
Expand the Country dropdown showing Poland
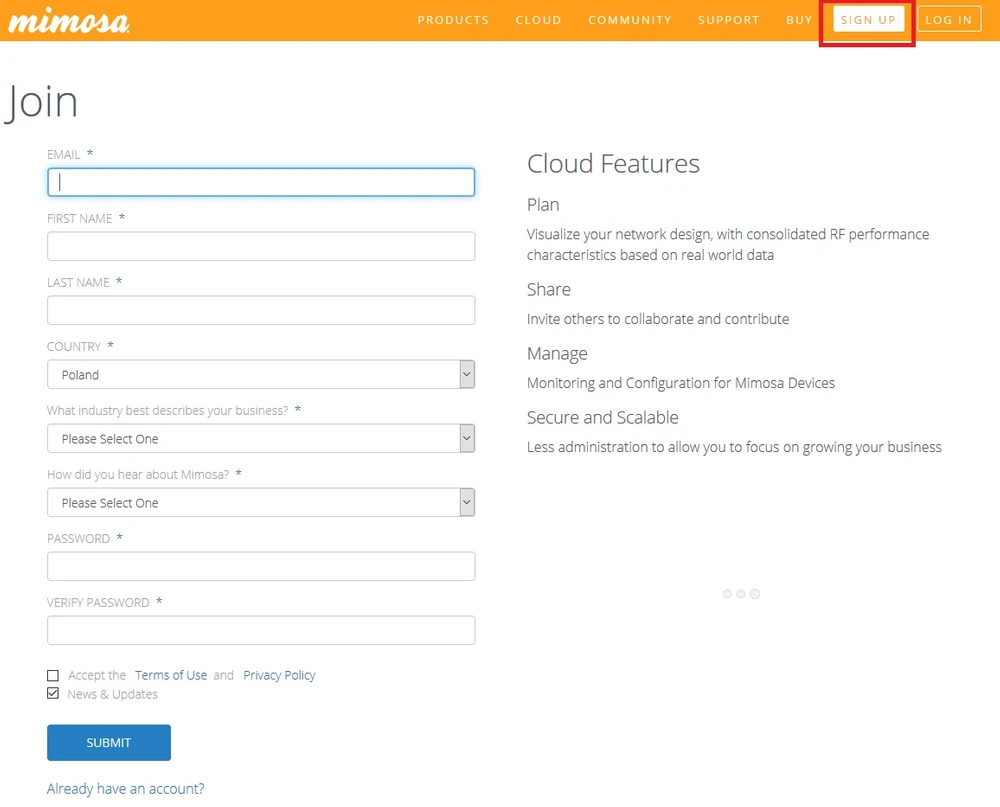click(261, 375)
